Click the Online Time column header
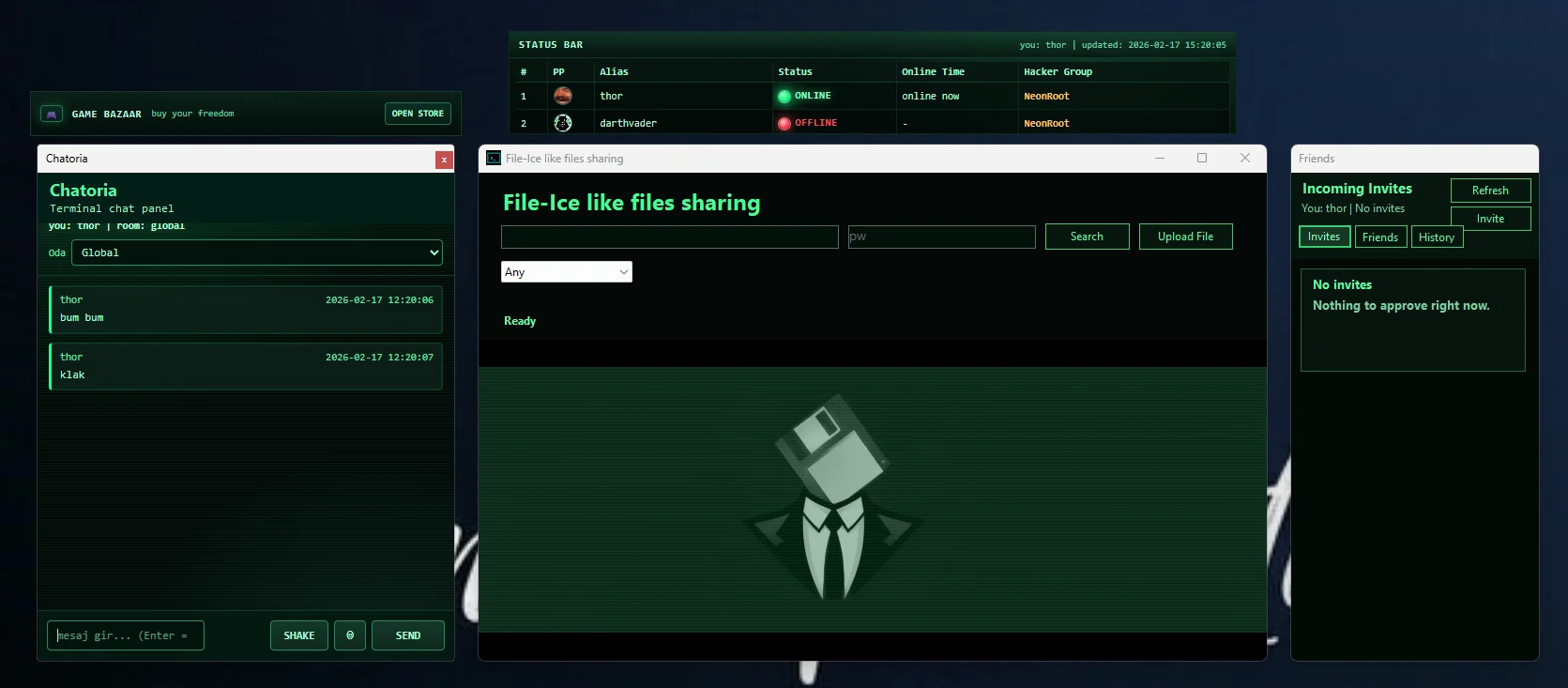This screenshot has width=1568, height=688. 933,71
